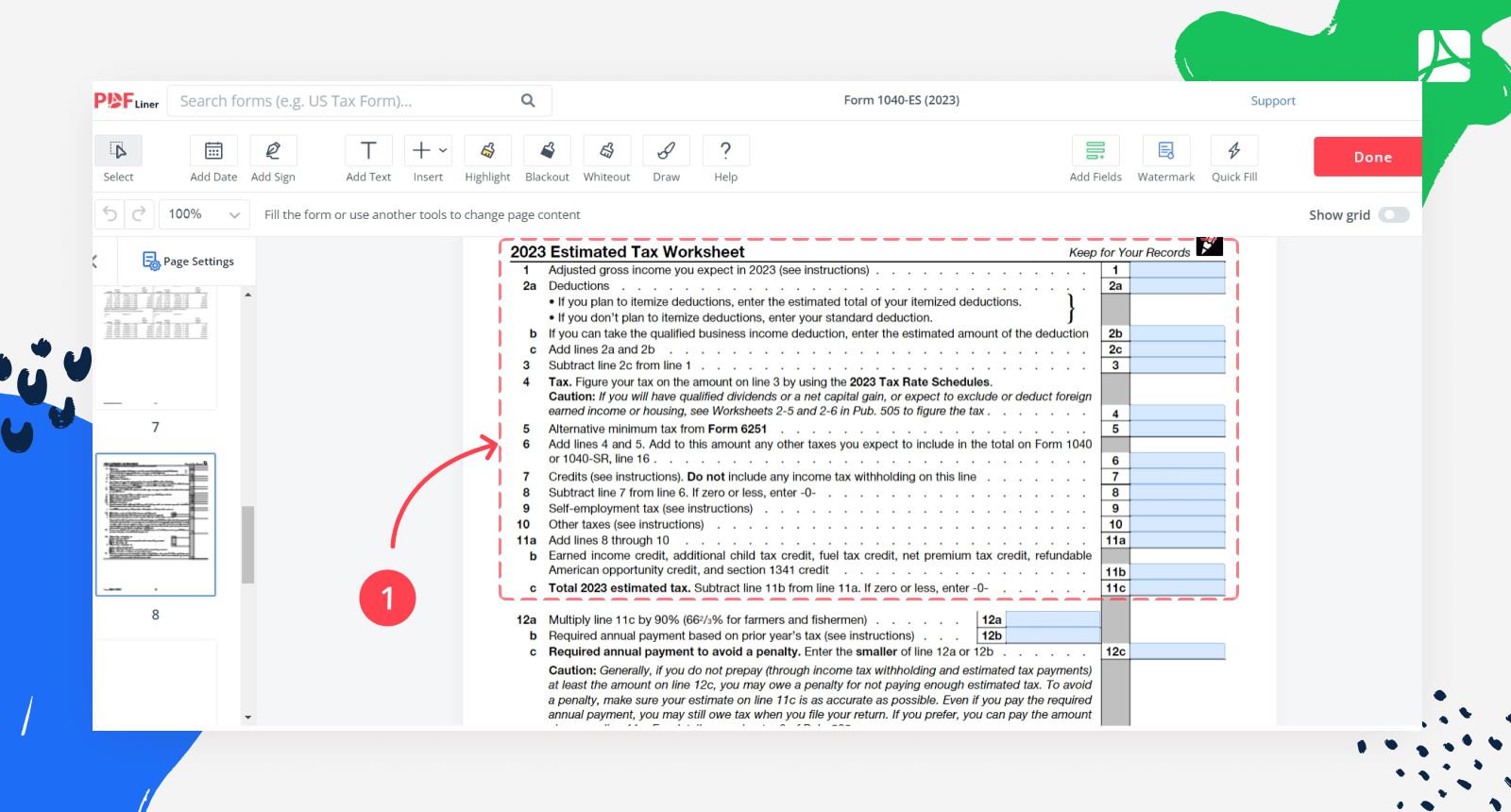1511x812 pixels.
Task: Open the Quick Fill tool
Action: click(x=1234, y=150)
